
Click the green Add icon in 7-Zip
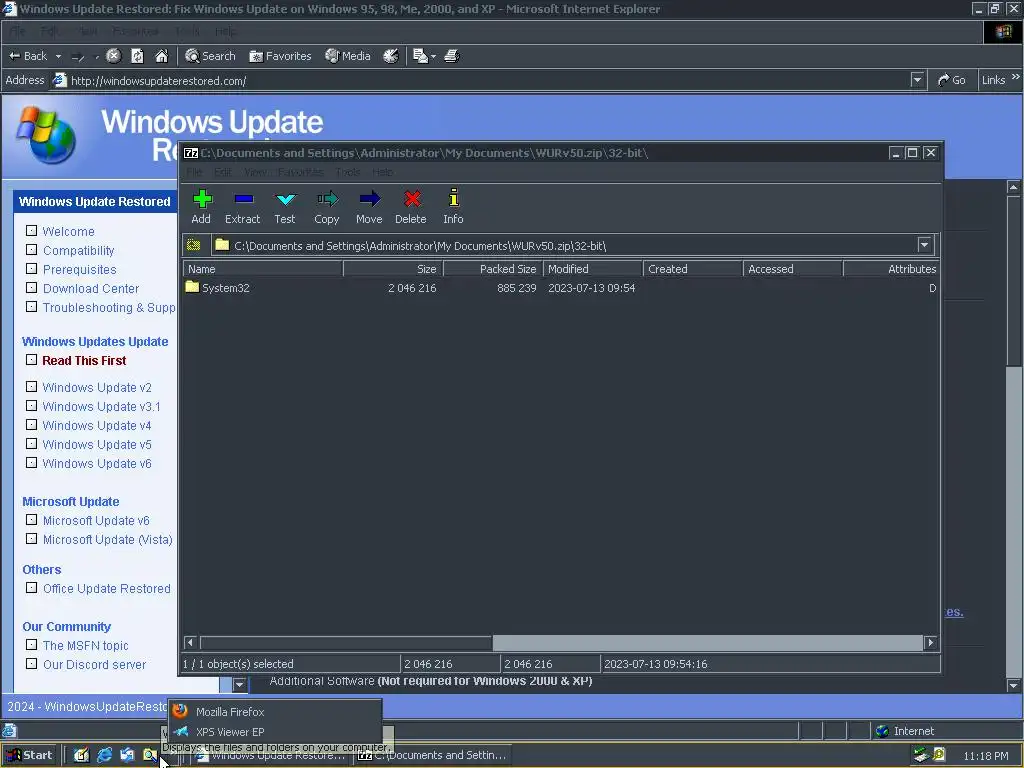[202, 199]
